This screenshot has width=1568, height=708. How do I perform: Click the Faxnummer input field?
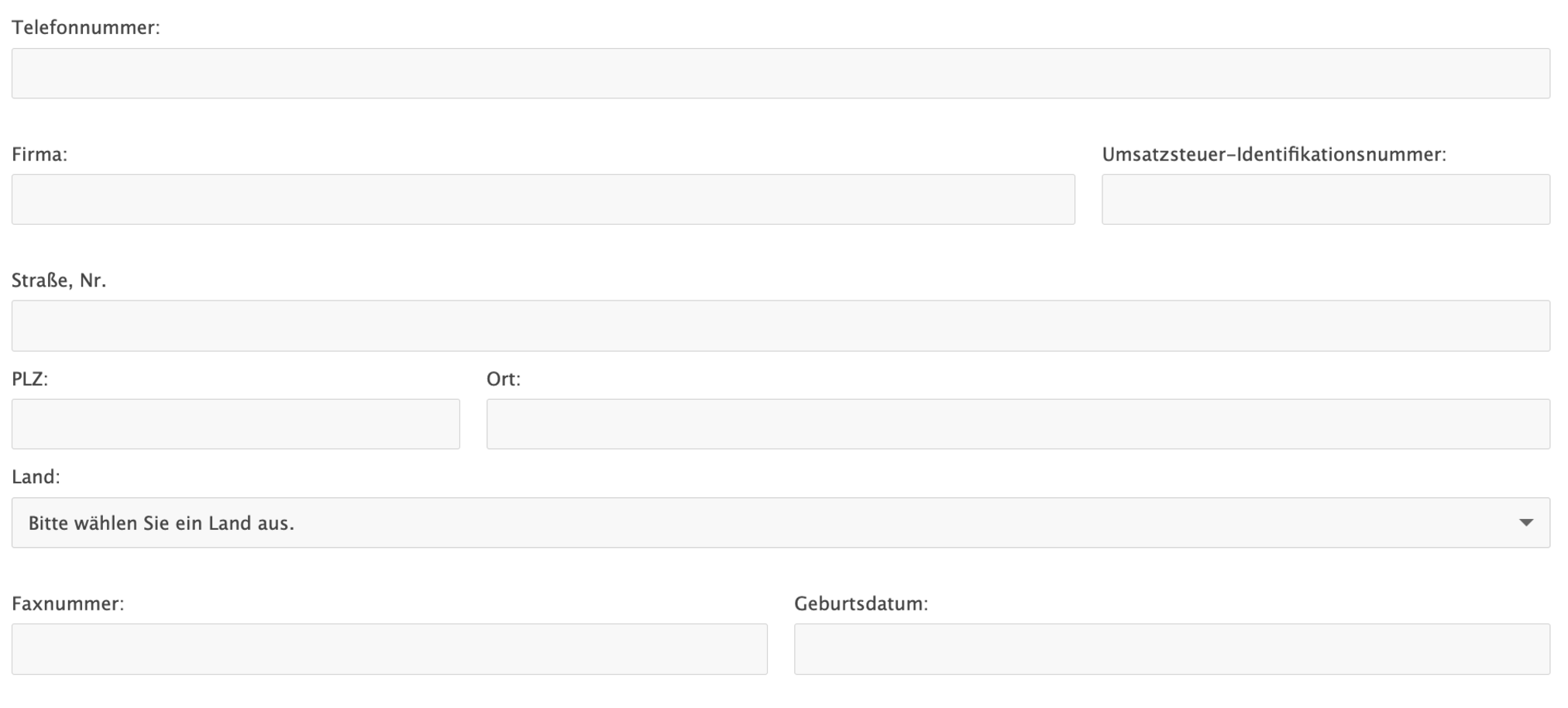(x=389, y=649)
